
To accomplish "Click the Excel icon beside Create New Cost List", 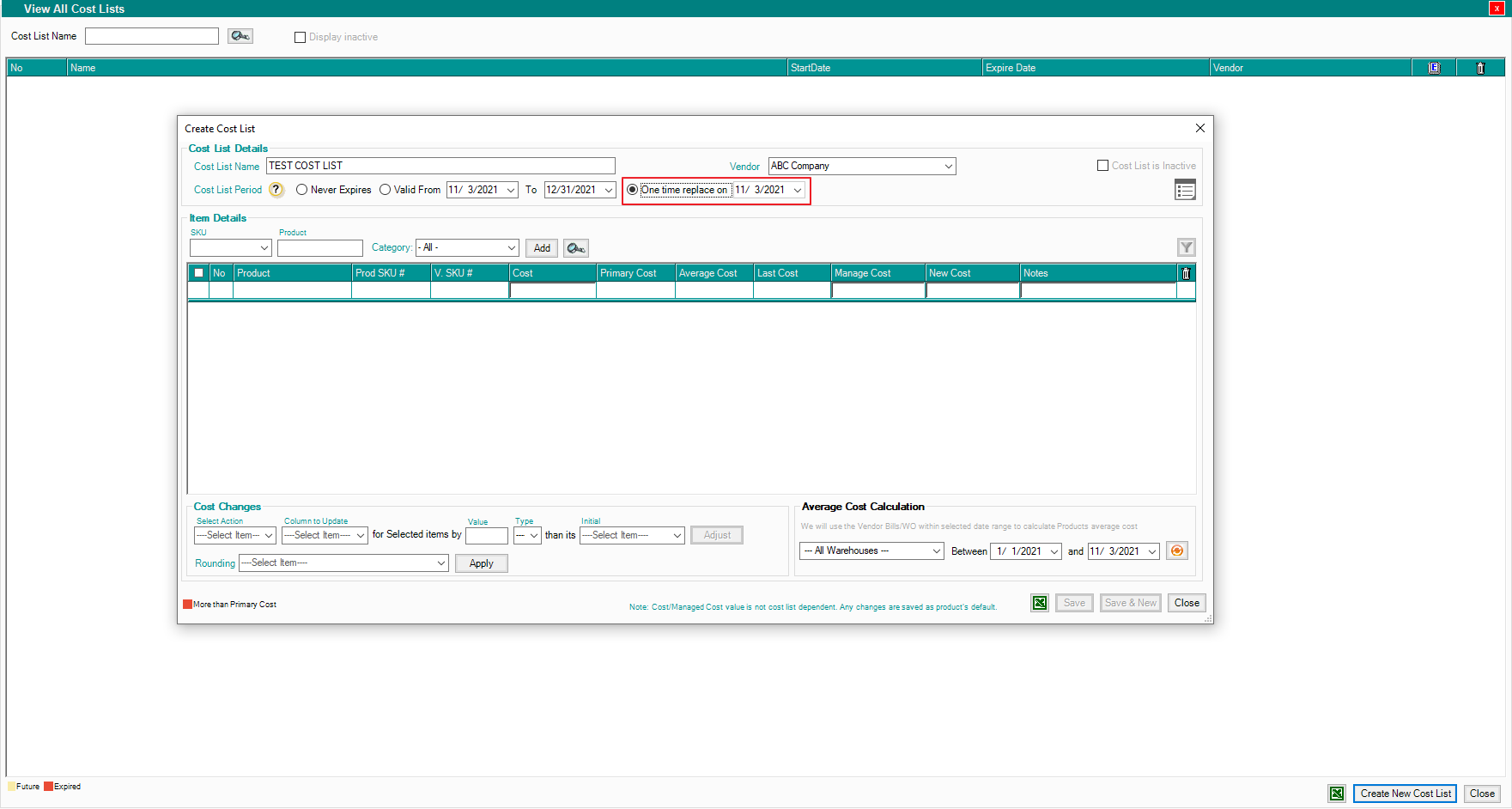I will (x=1337, y=794).
